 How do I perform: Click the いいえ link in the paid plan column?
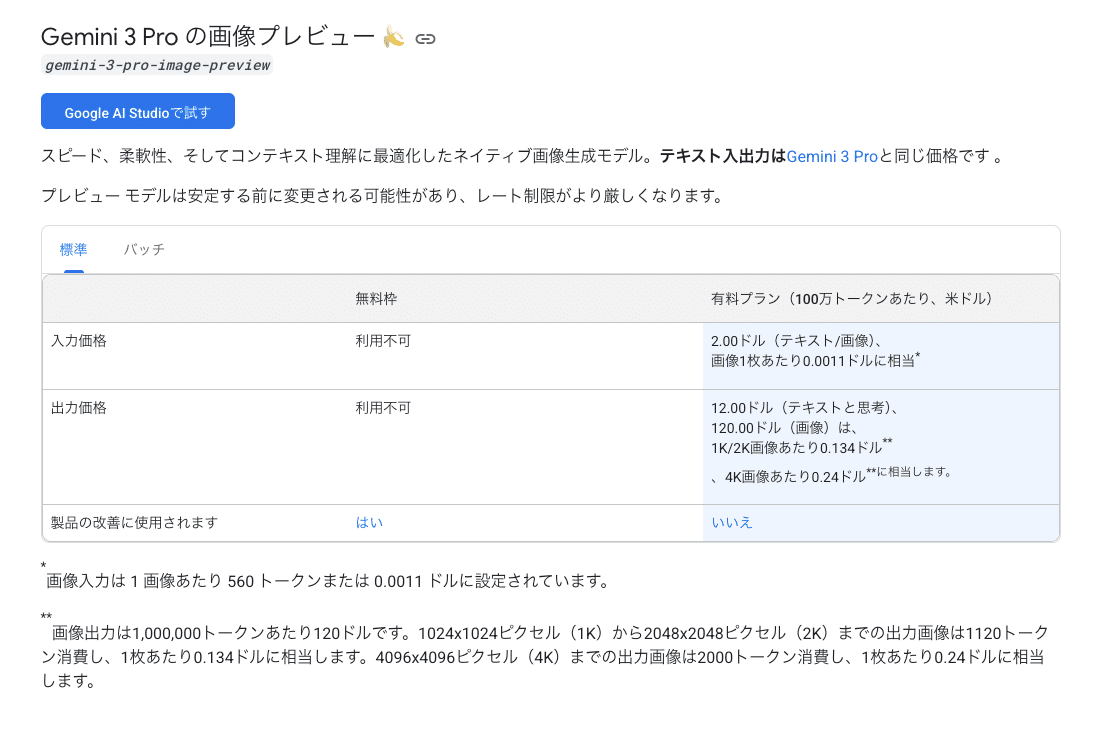(x=733, y=521)
